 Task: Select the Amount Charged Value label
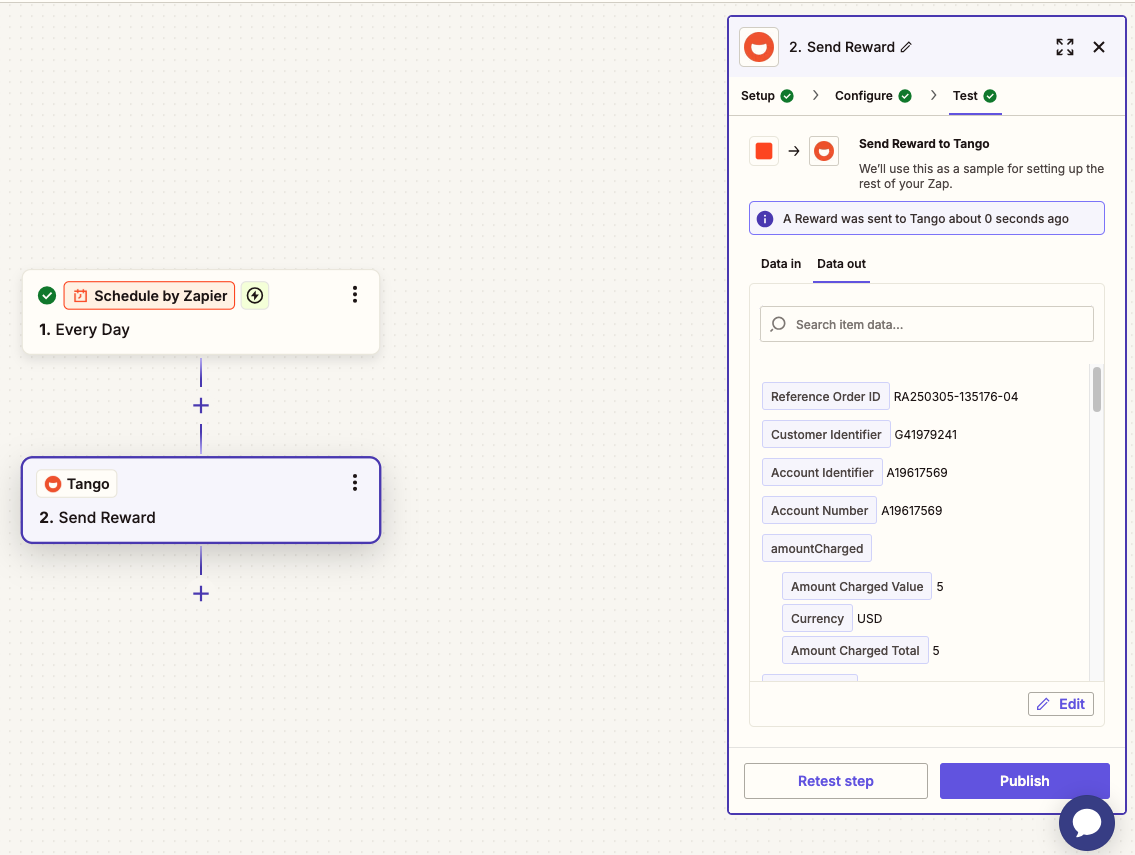tap(857, 586)
